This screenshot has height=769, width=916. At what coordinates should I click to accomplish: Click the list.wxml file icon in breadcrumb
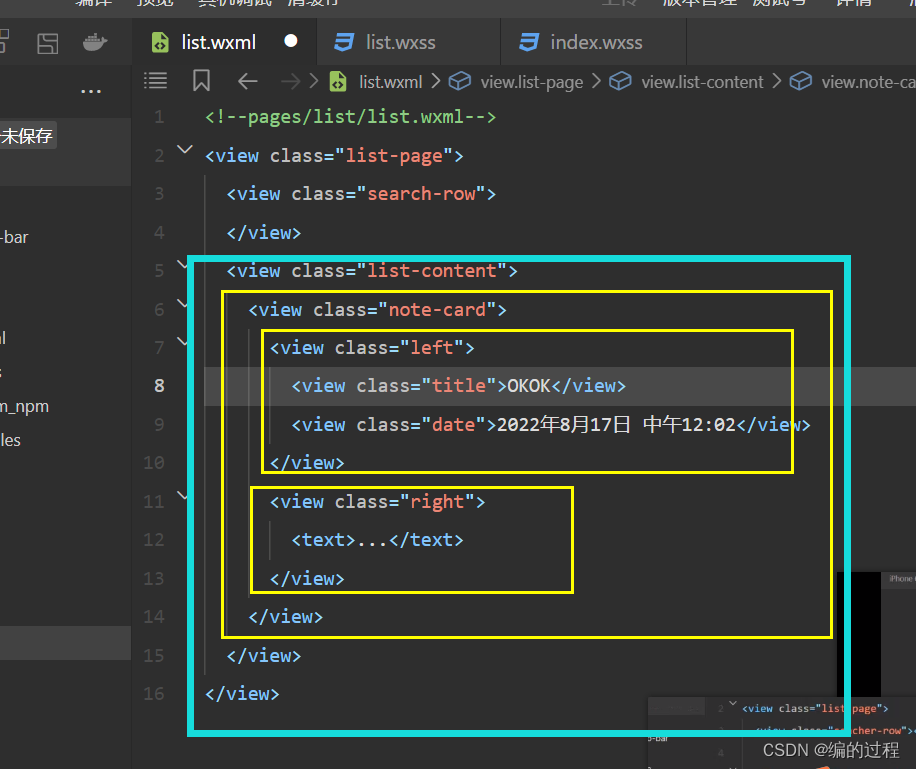pyautogui.click(x=338, y=81)
